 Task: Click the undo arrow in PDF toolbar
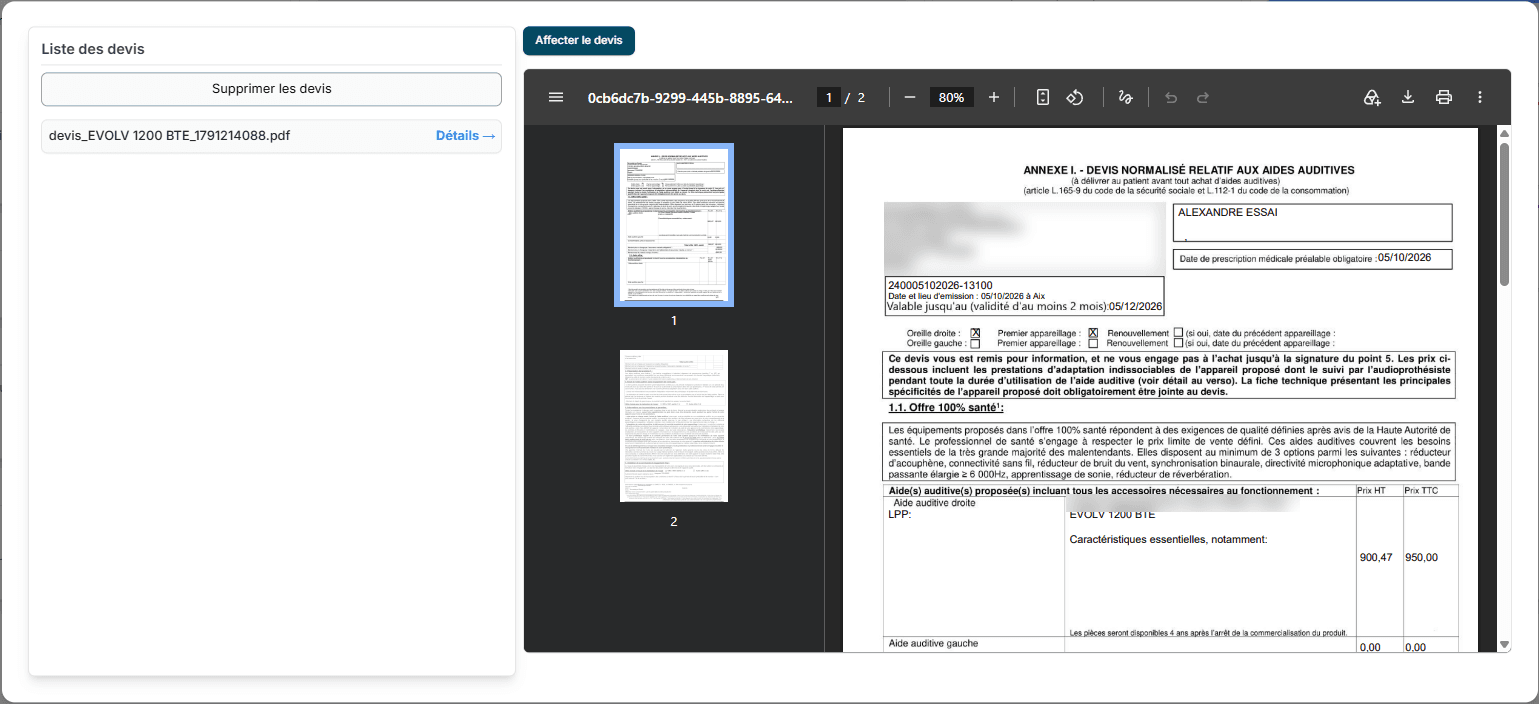1172,97
